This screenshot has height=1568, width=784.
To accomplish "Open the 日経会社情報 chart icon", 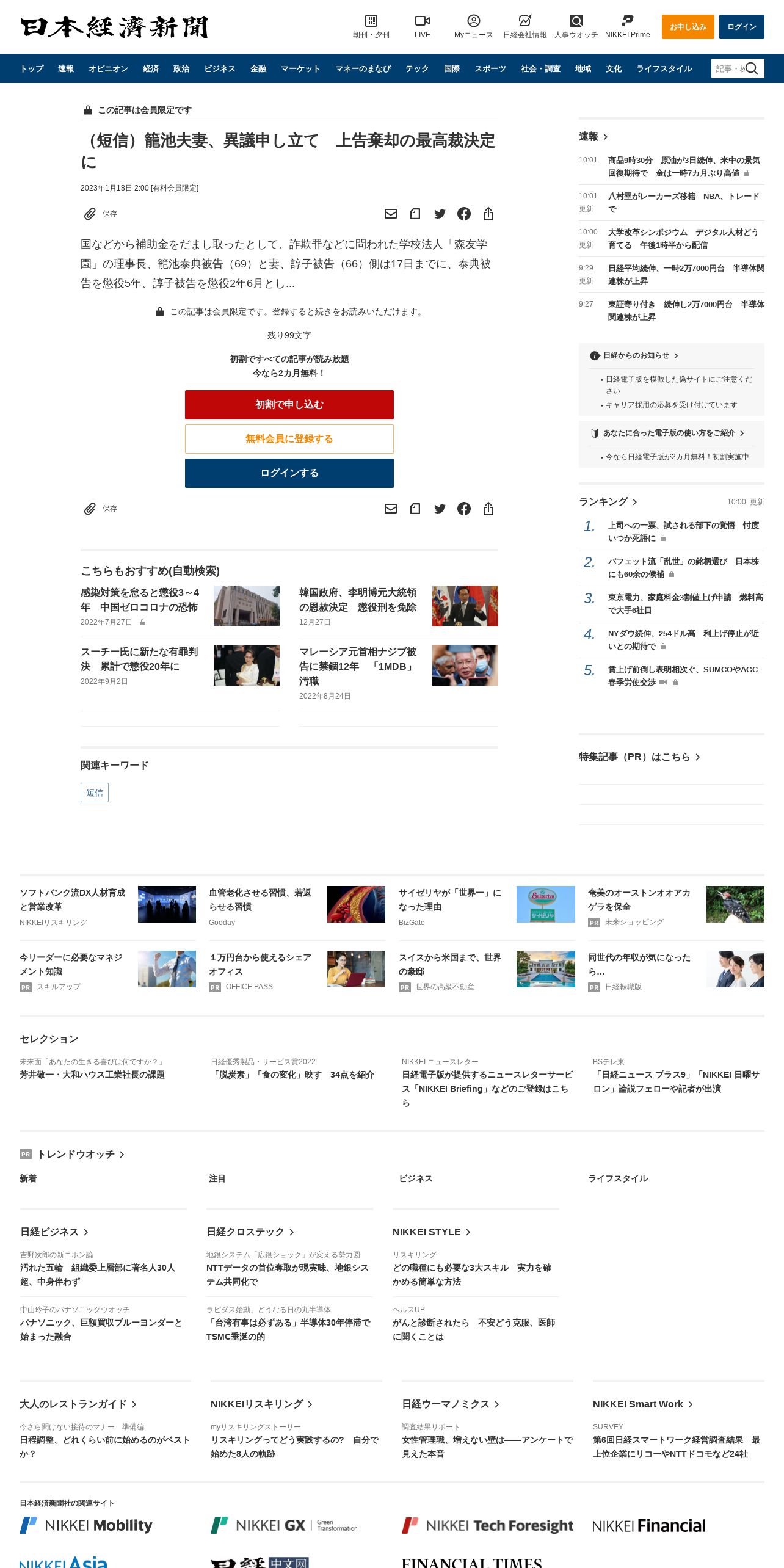I will click(524, 21).
